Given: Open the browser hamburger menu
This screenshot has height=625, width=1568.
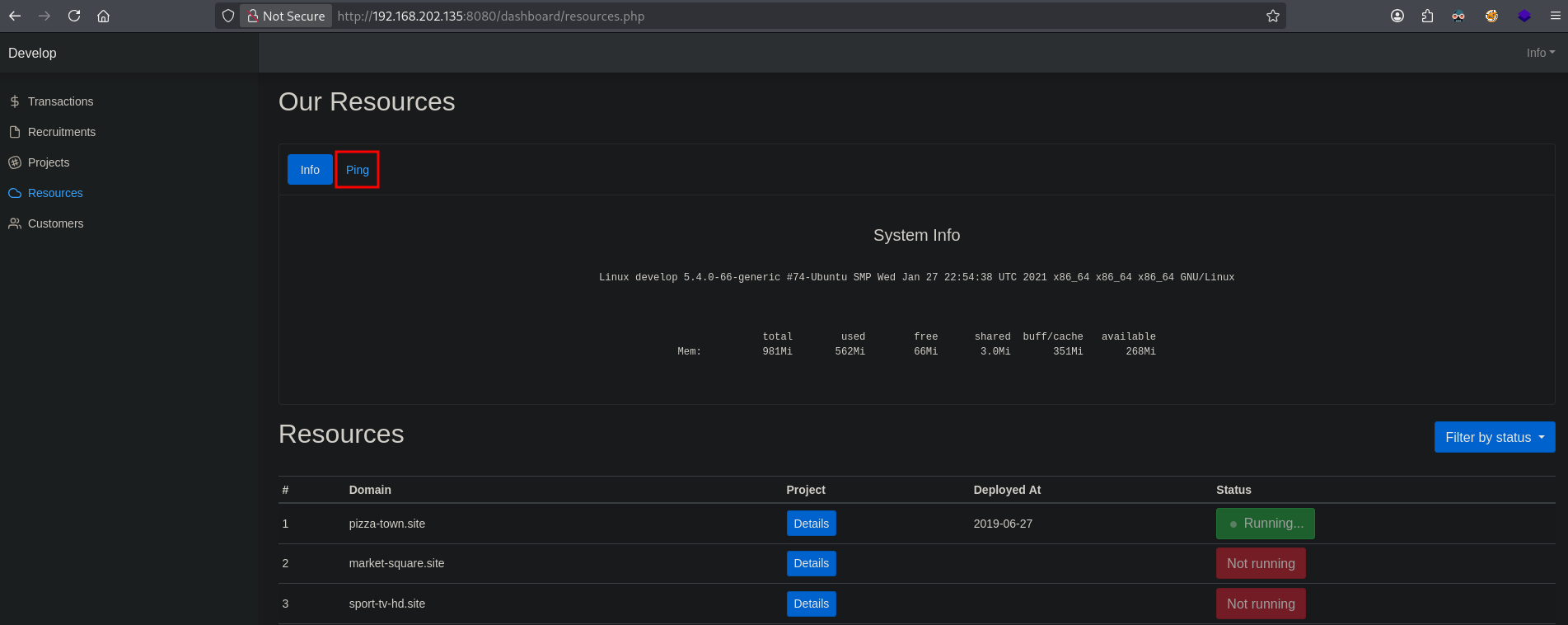Looking at the screenshot, I should click(x=1555, y=16).
